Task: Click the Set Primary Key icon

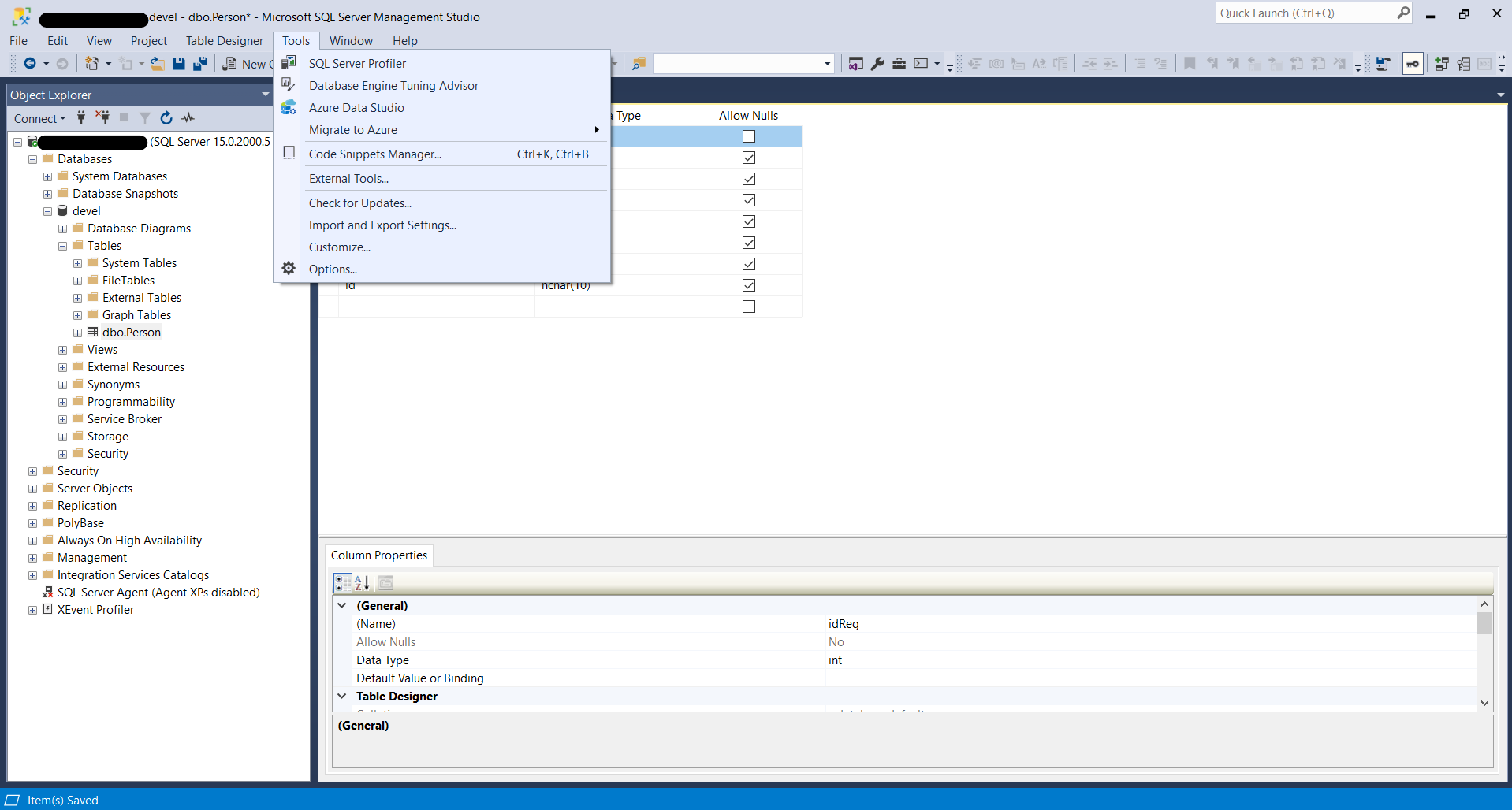Action: 1412,64
